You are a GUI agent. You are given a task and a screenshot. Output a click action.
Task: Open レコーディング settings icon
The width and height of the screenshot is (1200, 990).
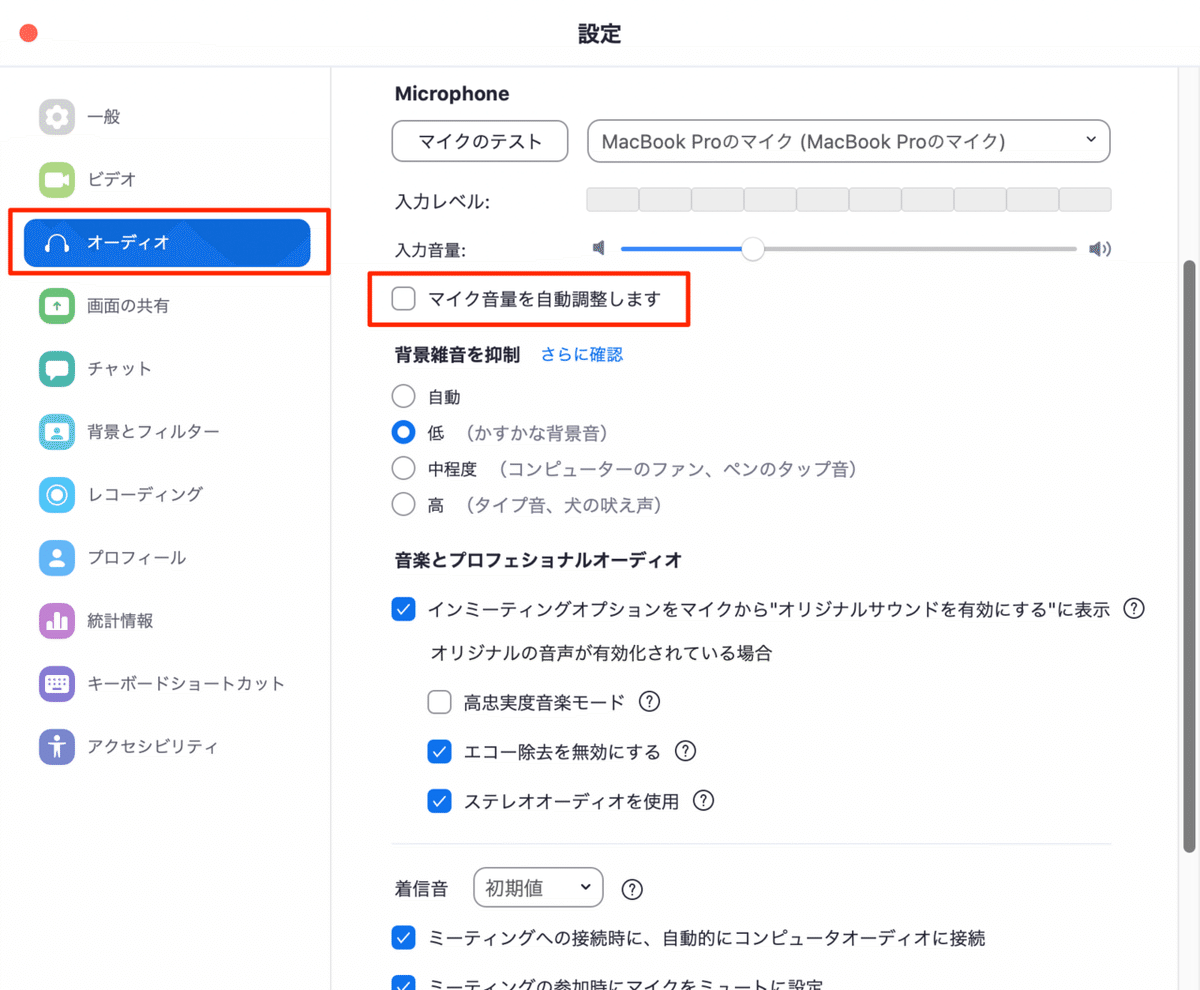tap(57, 494)
